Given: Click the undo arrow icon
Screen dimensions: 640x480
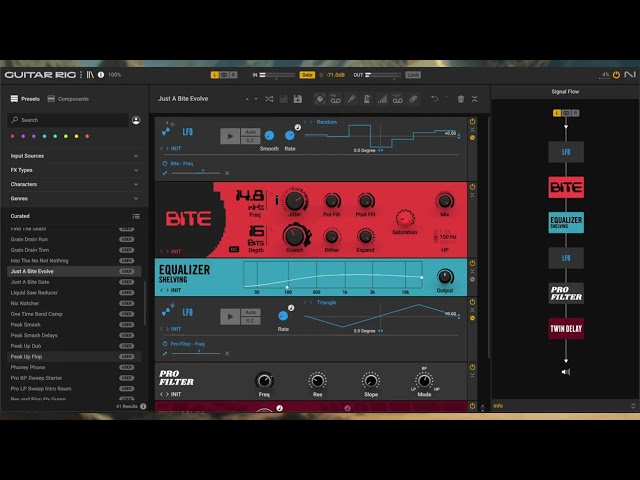Looking at the screenshot, I should coord(435,99).
